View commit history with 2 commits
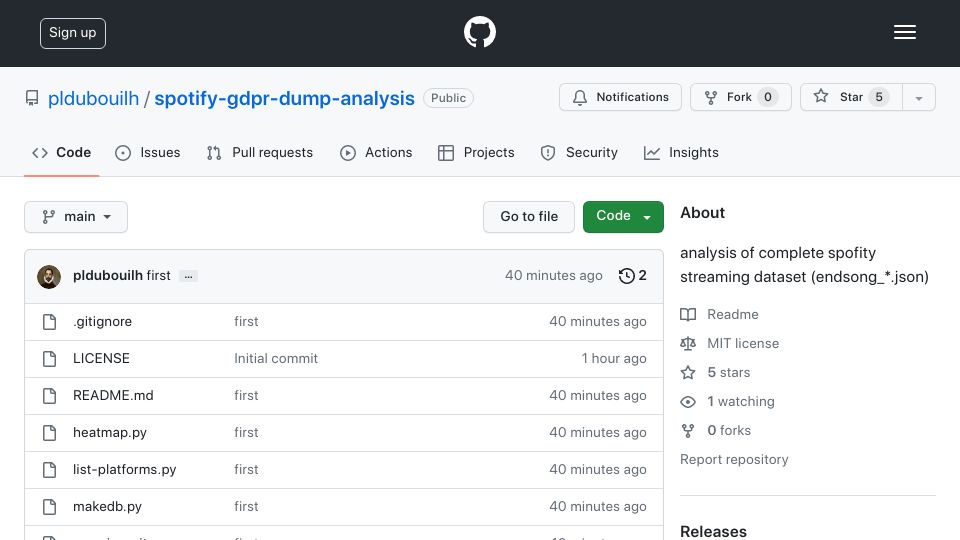The height and width of the screenshot is (540, 960). [x=632, y=276]
